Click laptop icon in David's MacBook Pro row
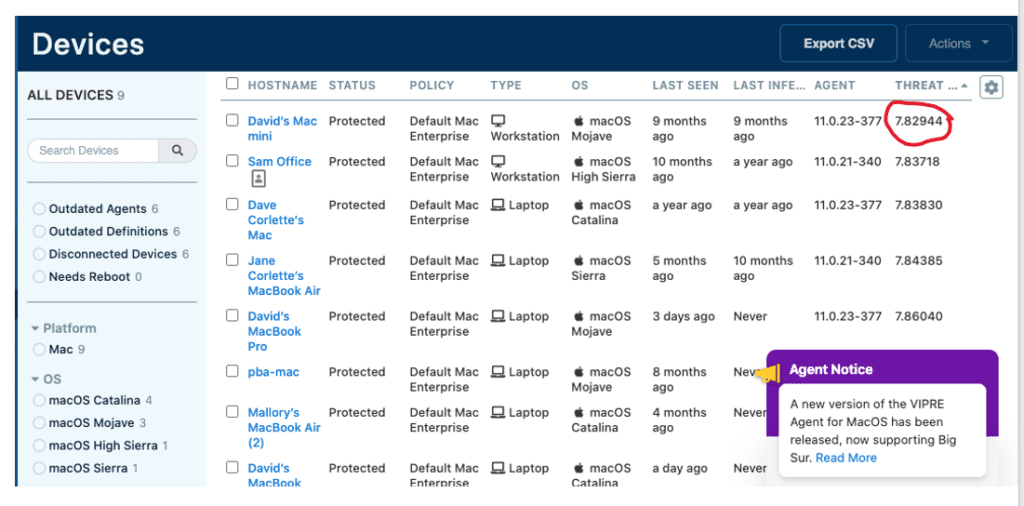 [498, 316]
